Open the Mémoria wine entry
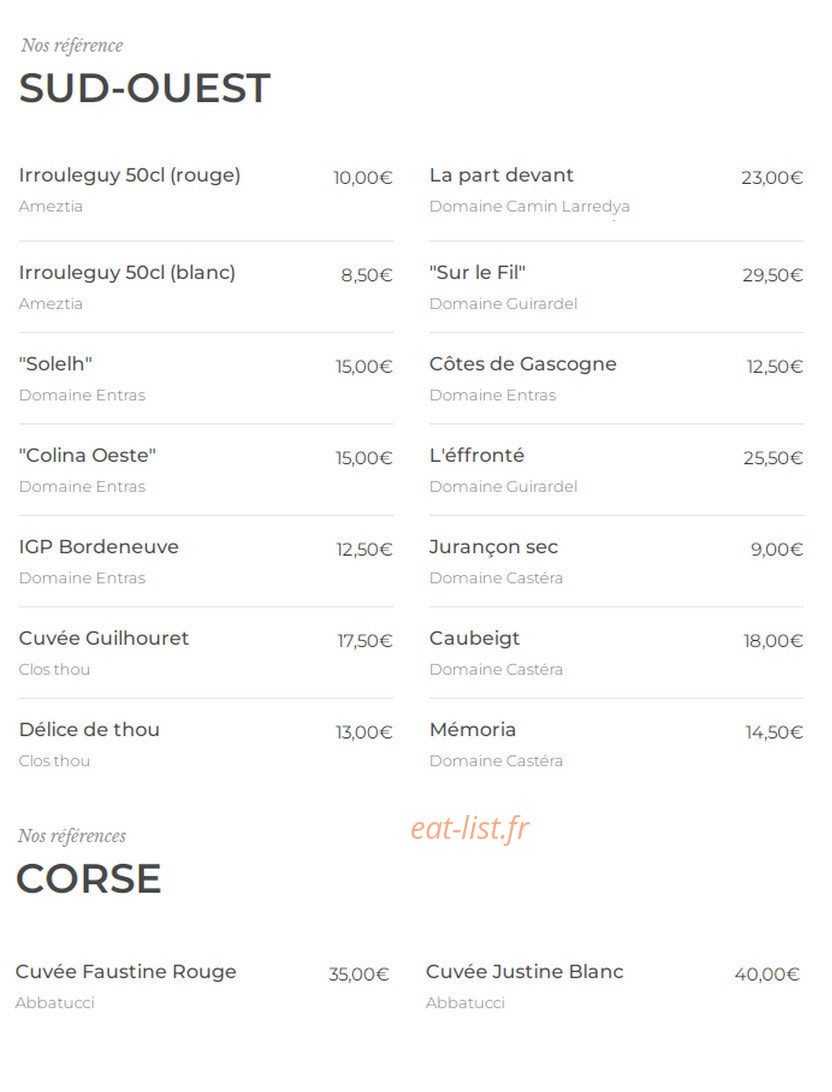Viewport: 832px width, 1092px height. (473, 729)
